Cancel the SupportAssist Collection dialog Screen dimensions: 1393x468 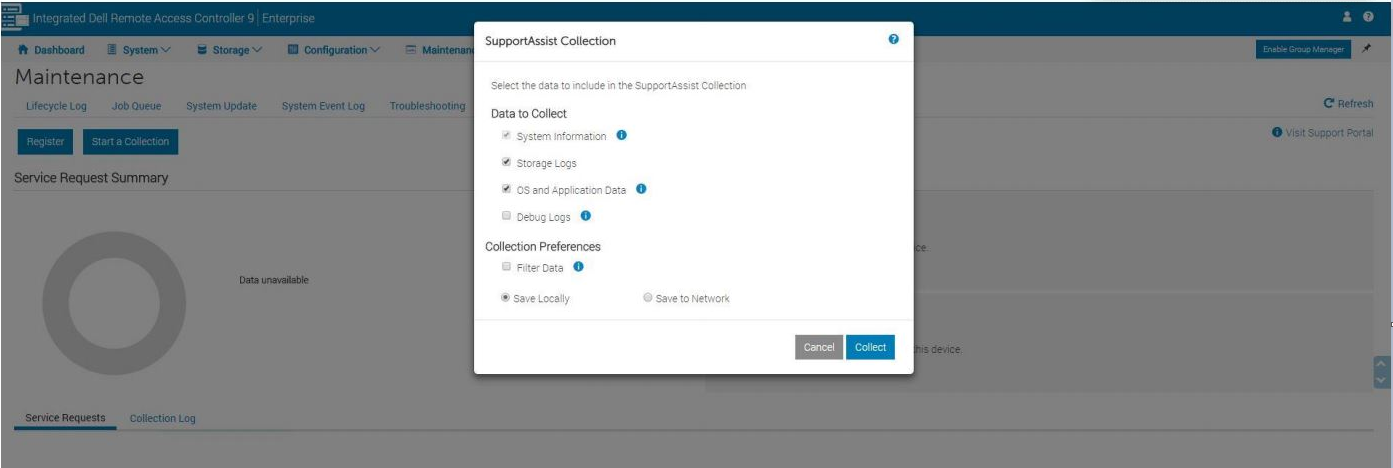pyautogui.click(x=818, y=347)
